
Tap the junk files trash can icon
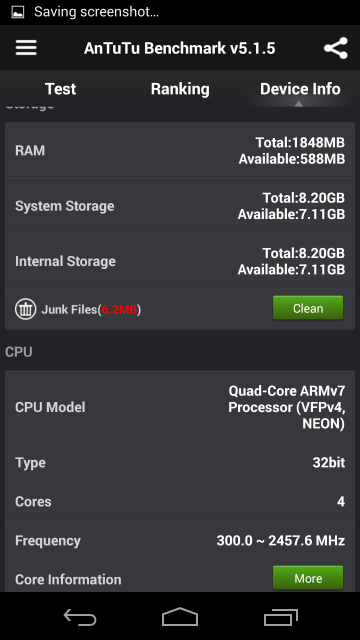25,309
